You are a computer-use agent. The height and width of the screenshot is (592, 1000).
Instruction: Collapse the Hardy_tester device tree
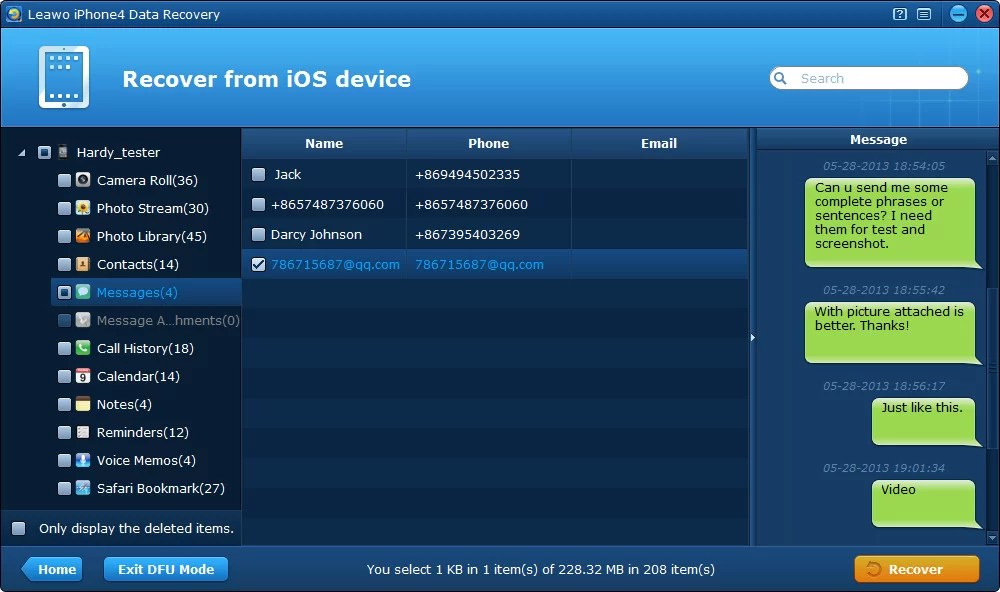click(23, 152)
